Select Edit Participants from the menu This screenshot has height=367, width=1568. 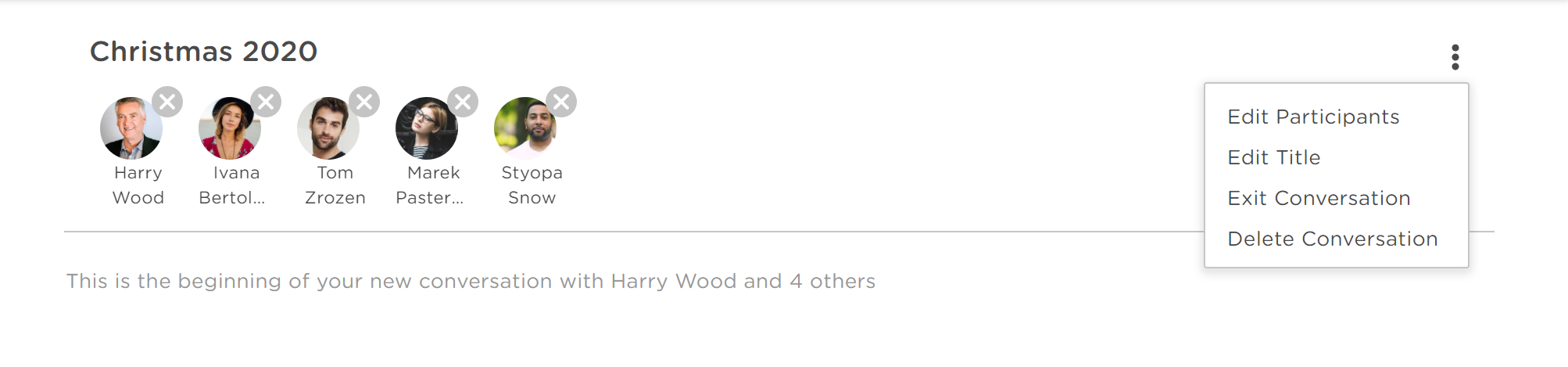click(1313, 117)
